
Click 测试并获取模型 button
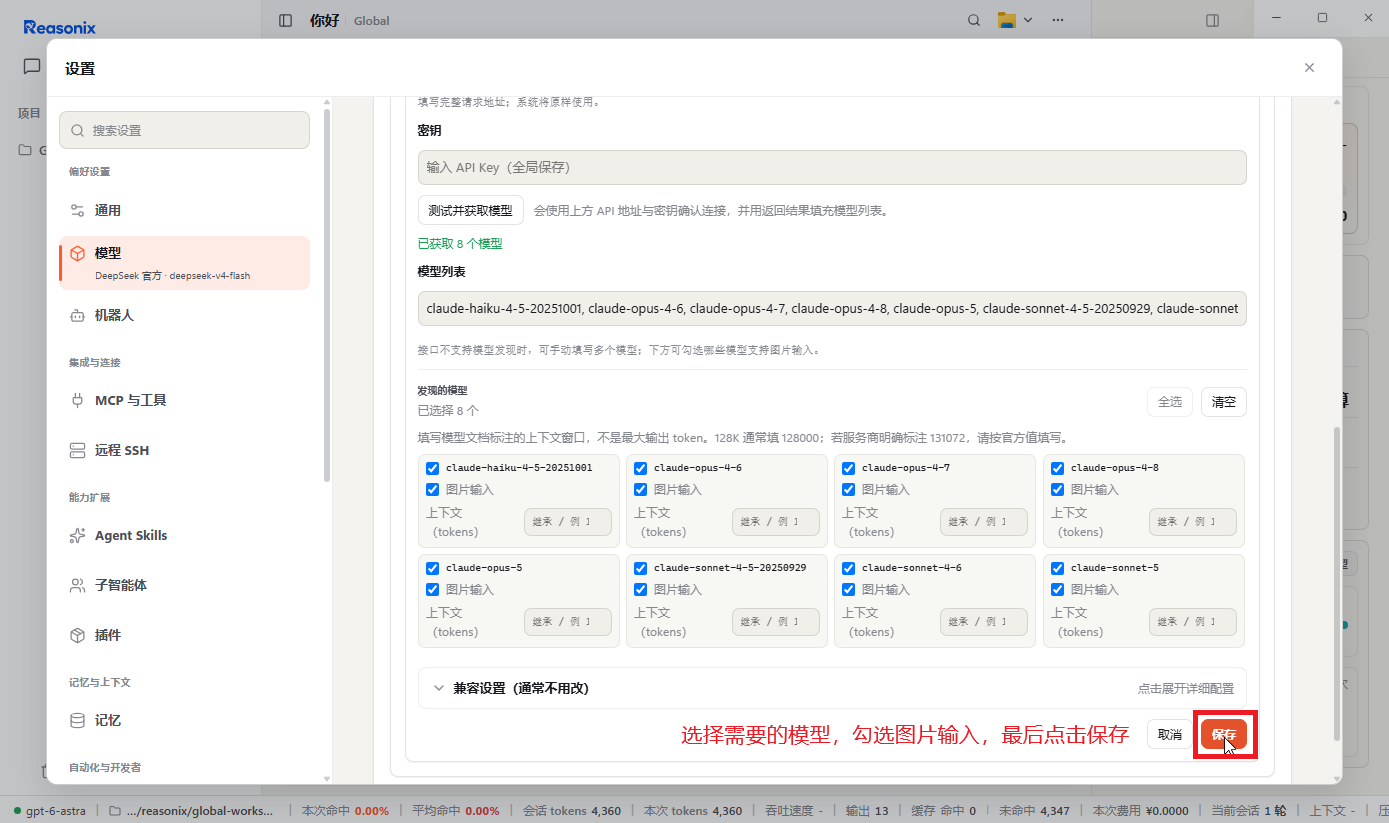[x=470, y=210]
